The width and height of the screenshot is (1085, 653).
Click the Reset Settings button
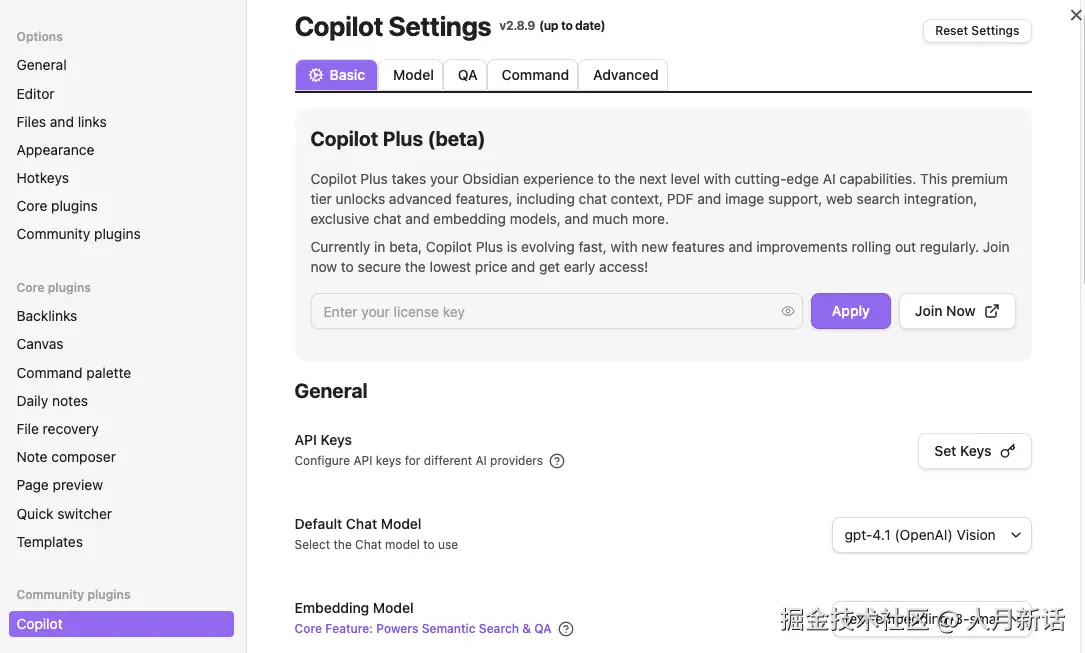pyautogui.click(x=977, y=30)
